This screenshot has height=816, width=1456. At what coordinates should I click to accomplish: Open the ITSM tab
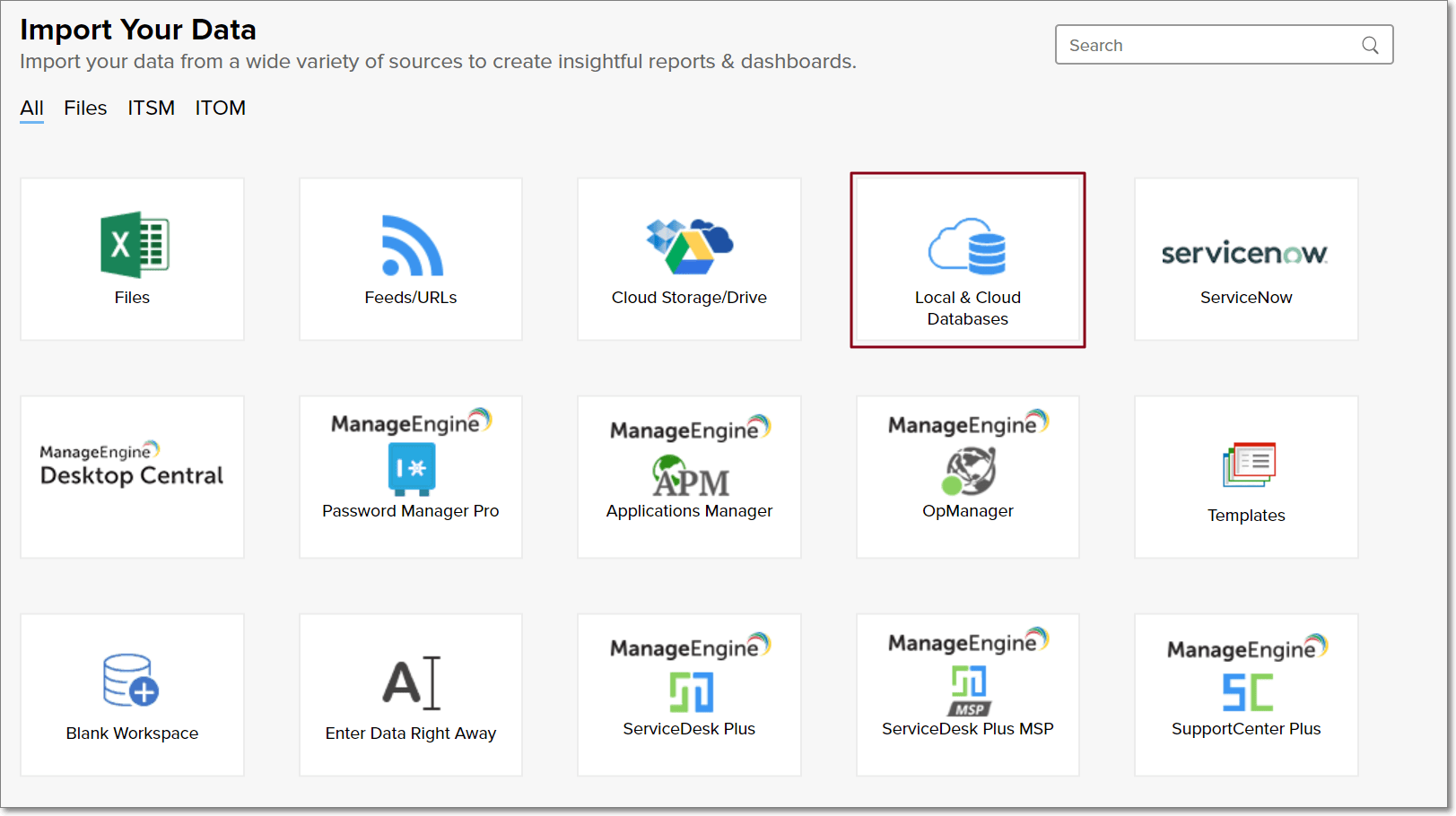[x=151, y=109]
